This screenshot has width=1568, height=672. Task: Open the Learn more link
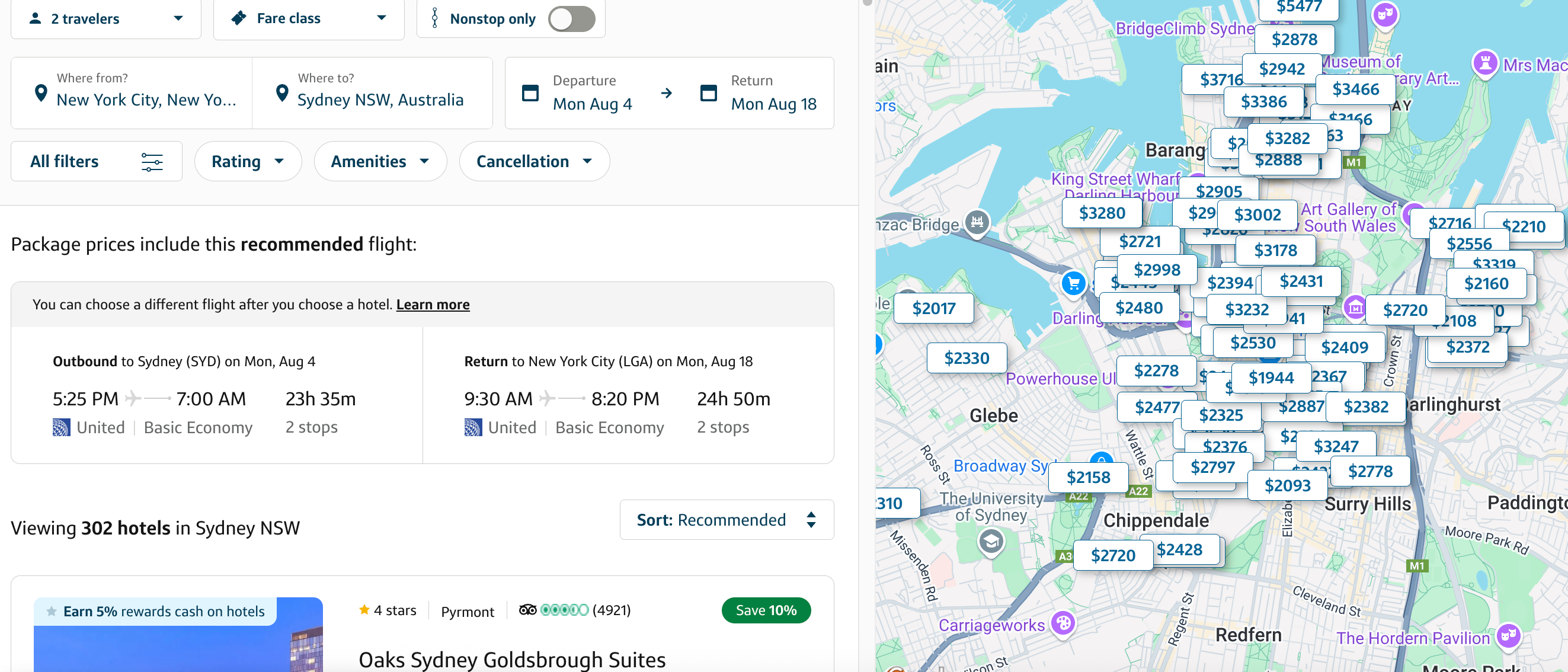coord(432,305)
